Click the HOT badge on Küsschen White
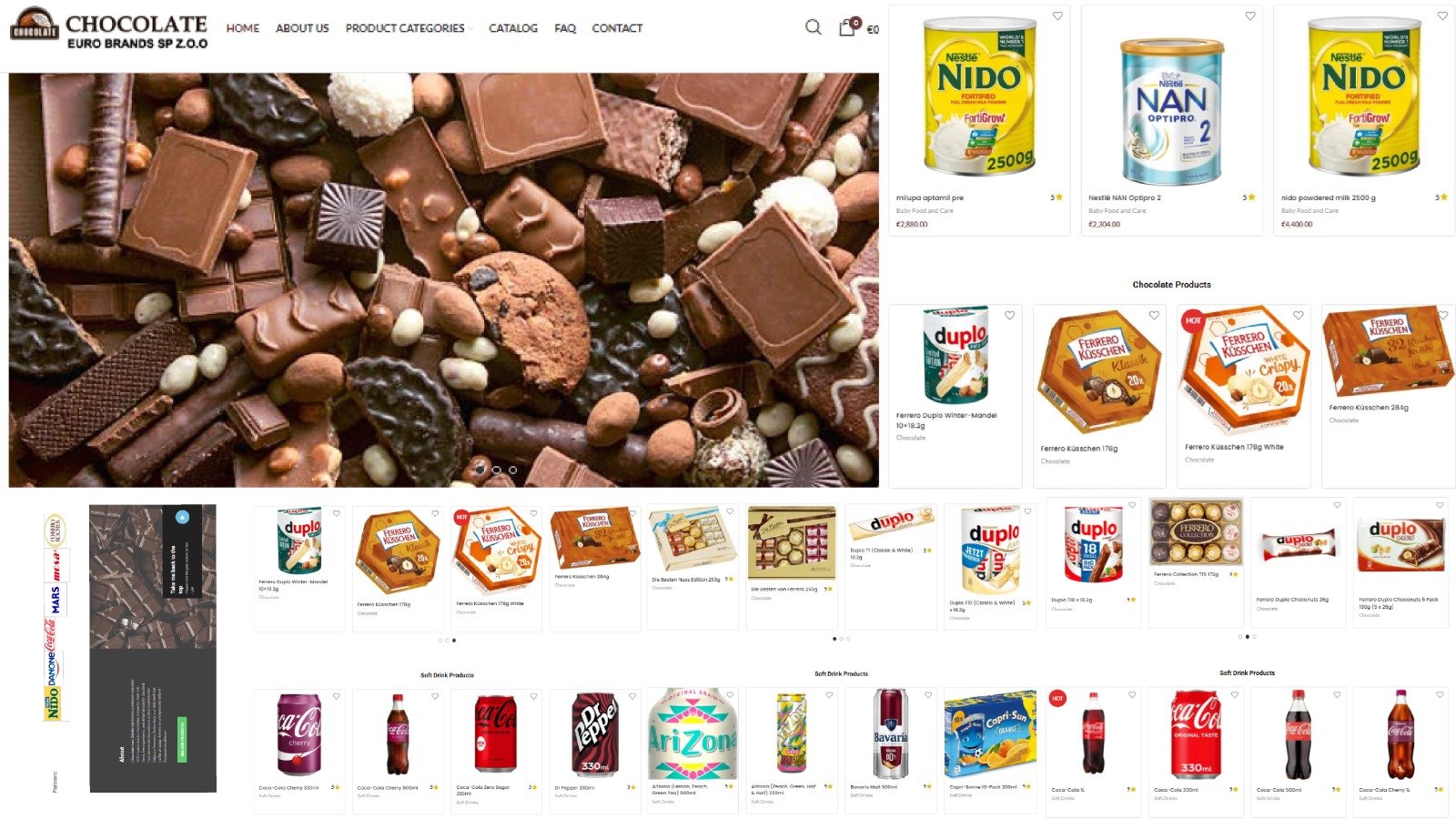 click(1193, 320)
